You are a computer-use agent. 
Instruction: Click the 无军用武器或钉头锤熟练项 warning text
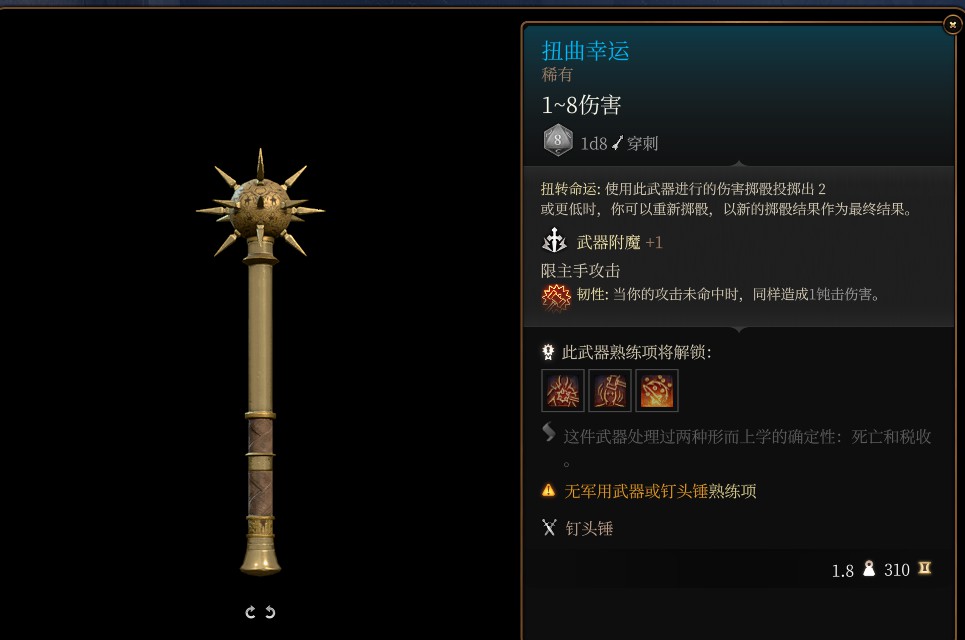pyautogui.click(x=660, y=491)
